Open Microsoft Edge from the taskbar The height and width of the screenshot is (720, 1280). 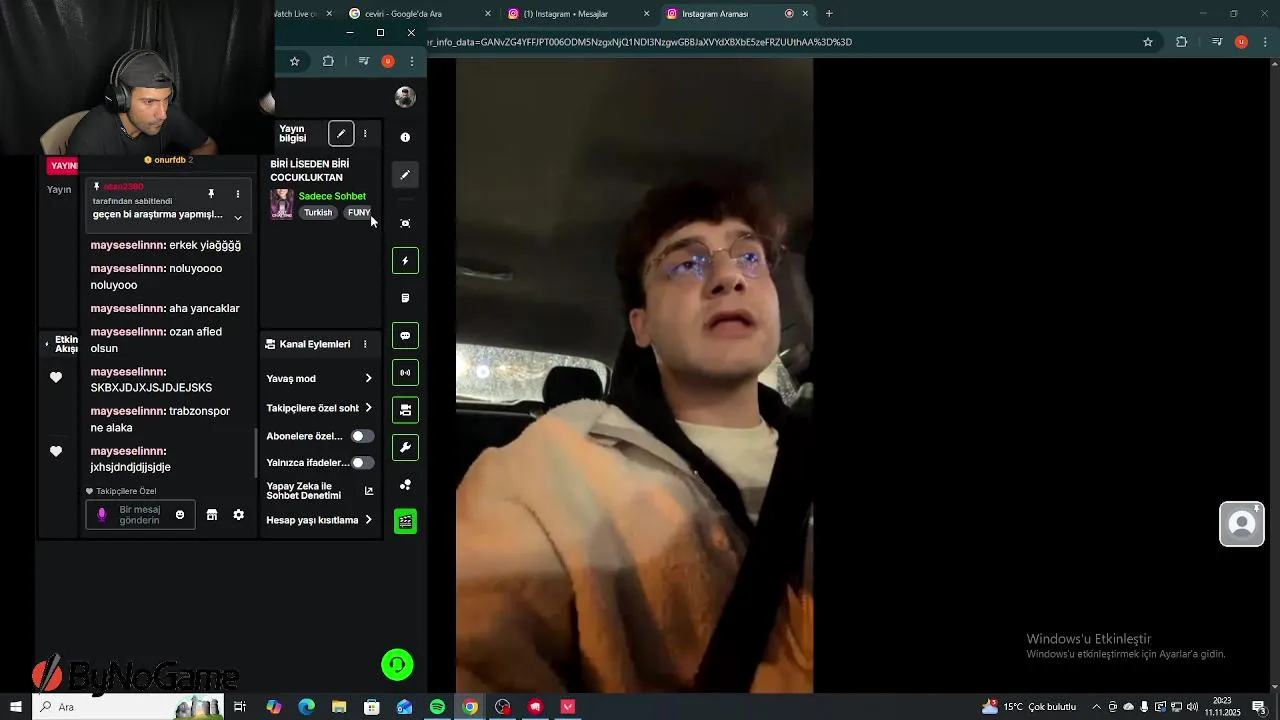306,707
